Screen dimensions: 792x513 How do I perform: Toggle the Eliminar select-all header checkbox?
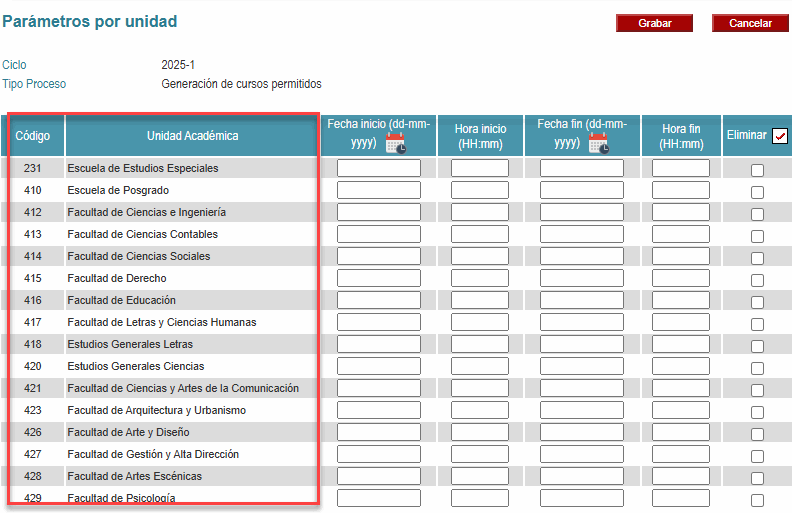coord(780,136)
